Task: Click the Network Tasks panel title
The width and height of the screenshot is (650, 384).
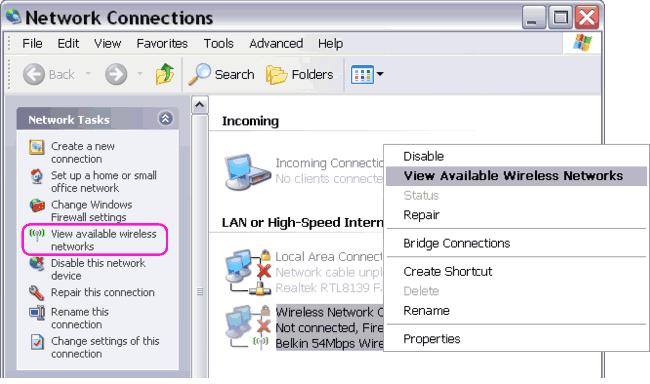Action: point(69,120)
